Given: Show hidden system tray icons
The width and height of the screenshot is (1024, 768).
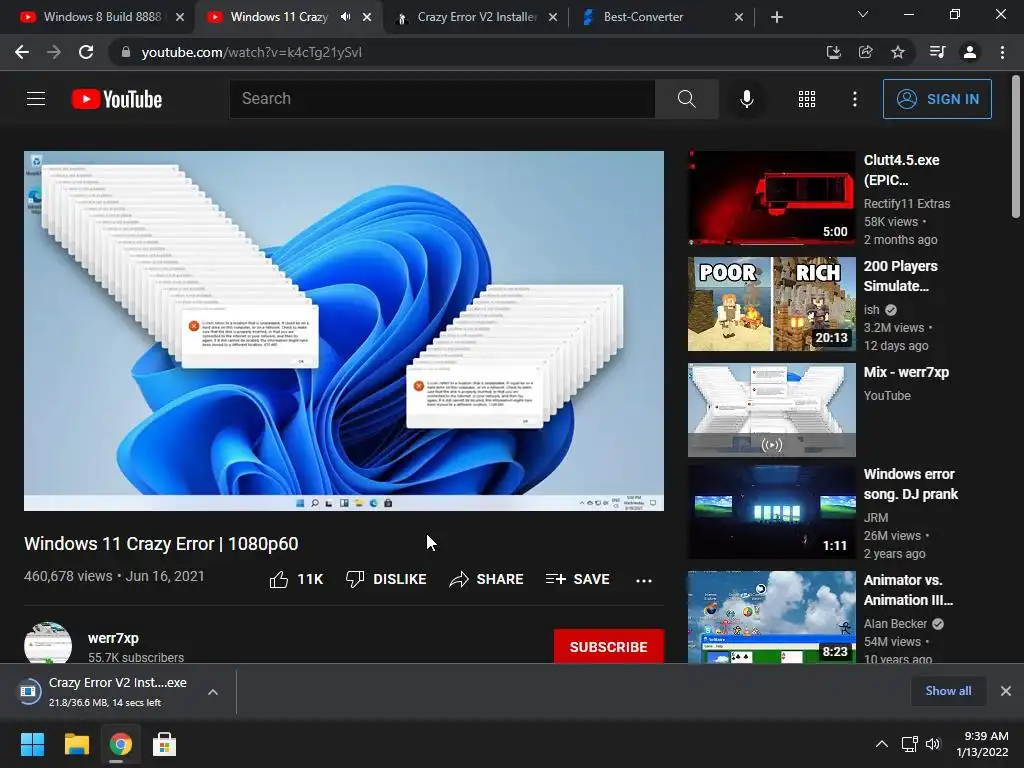Looking at the screenshot, I should (882, 744).
